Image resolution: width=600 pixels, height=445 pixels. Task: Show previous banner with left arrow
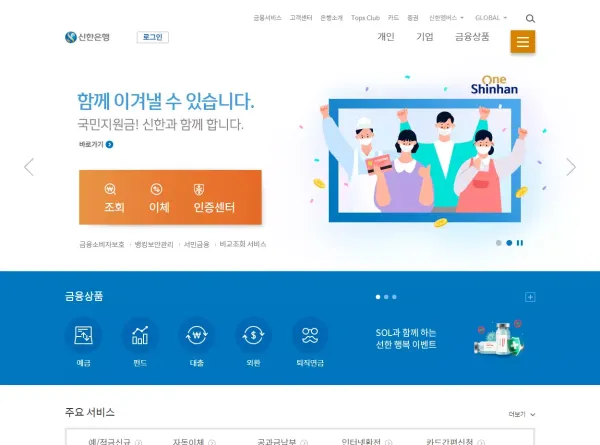[x=29, y=167]
